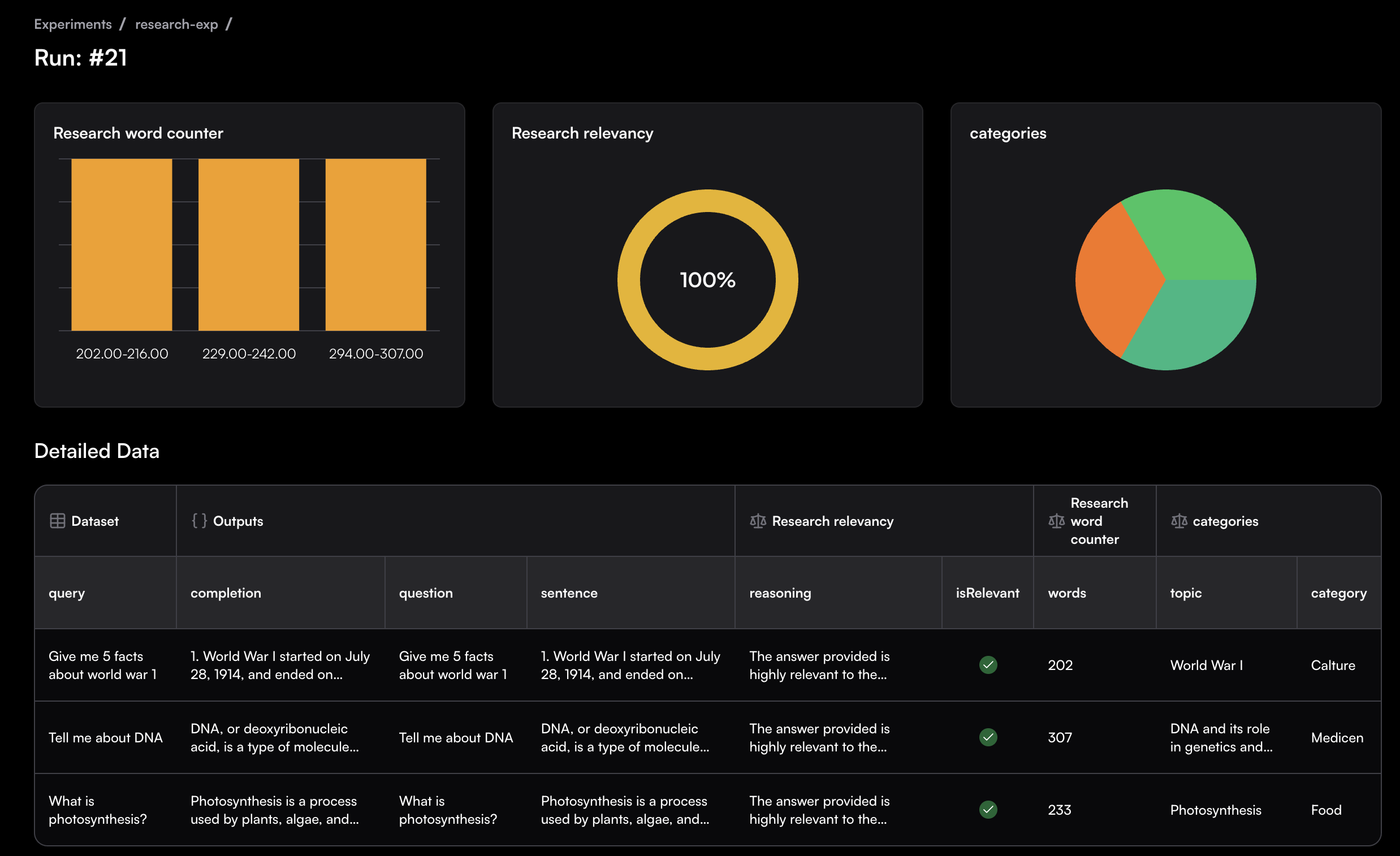Image resolution: width=1400 pixels, height=856 pixels.
Task: Open the Tell me about DNA query cell
Action: pyautogui.click(x=106, y=737)
